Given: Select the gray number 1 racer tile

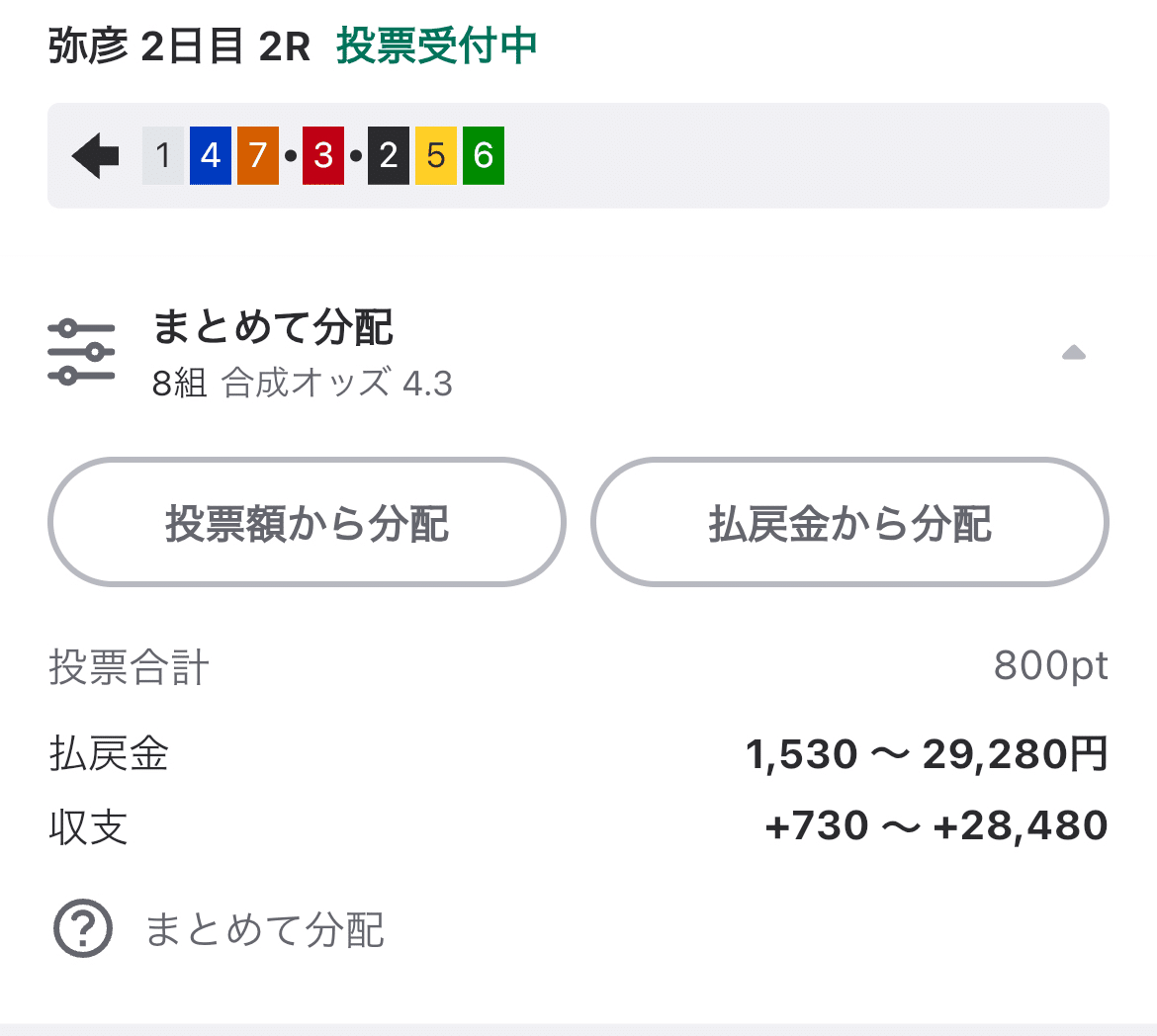Looking at the screenshot, I should pos(162,154).
